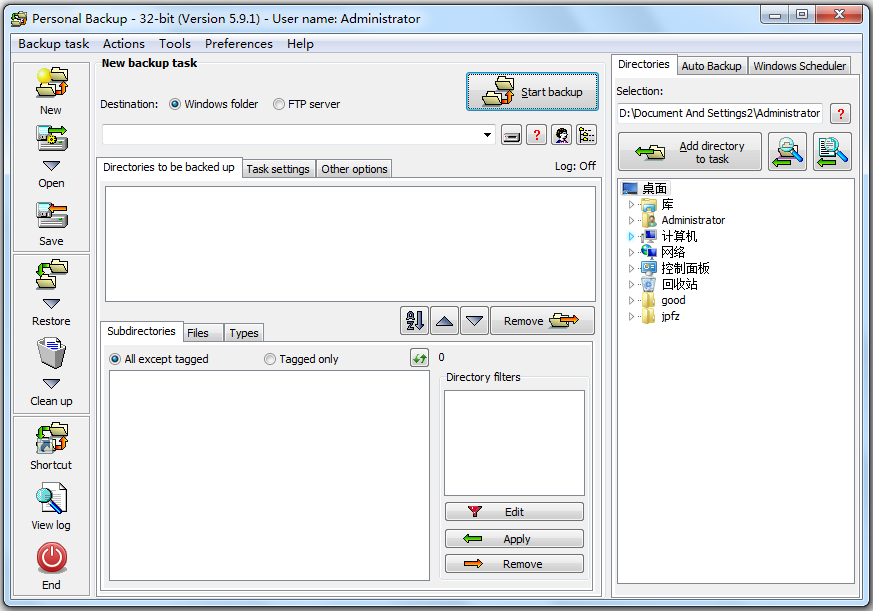The height and width of the screenshot is (611, 873).
Task: Expand the 网络 tree node
Action: 631,252
